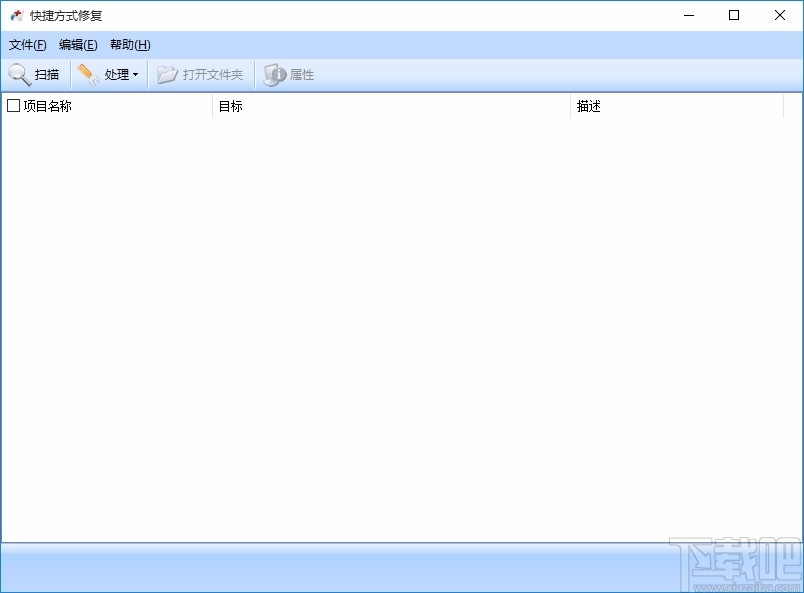Open the 处理 dropdown arrow
This screenshot has width=804, height=593.
(x=136, y=74)
